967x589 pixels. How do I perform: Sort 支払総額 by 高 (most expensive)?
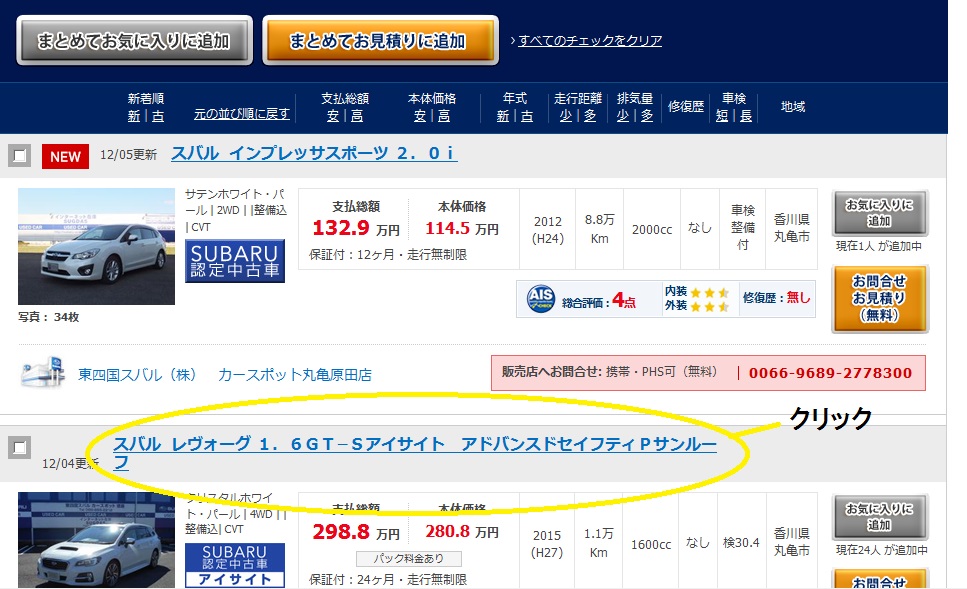pyautogui.click(x=357, y=116)
